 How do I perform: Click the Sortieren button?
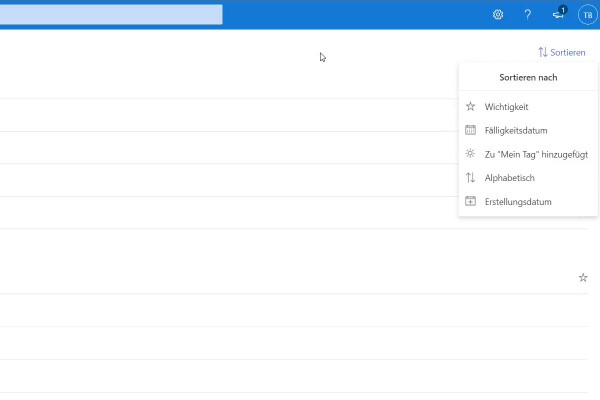[x=562, y=52]
